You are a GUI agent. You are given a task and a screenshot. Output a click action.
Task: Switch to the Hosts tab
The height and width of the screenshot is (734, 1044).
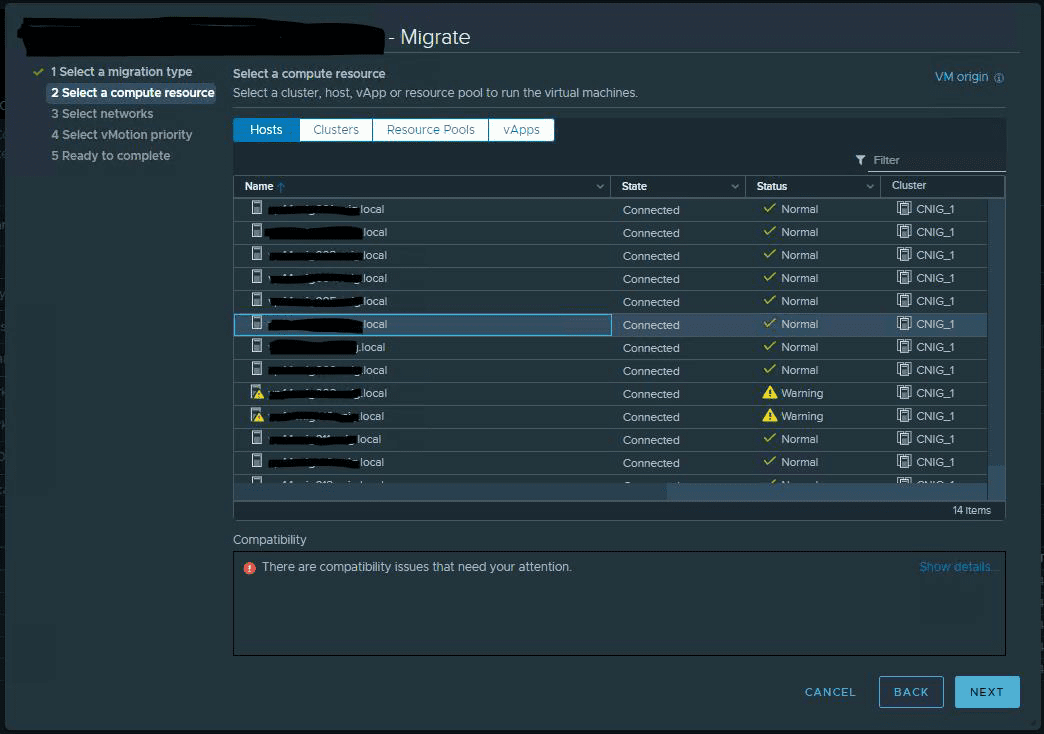click(266, 130)
